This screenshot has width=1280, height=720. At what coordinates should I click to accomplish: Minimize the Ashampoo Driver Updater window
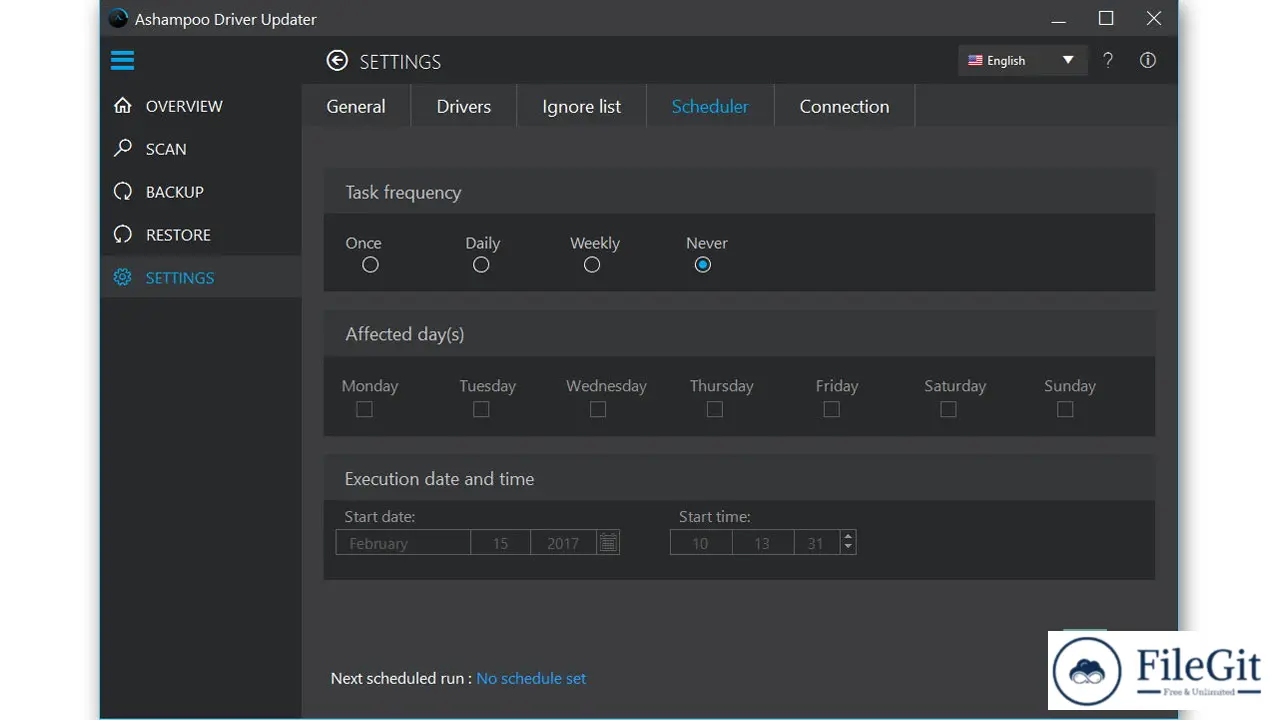tap(1058, 18)
